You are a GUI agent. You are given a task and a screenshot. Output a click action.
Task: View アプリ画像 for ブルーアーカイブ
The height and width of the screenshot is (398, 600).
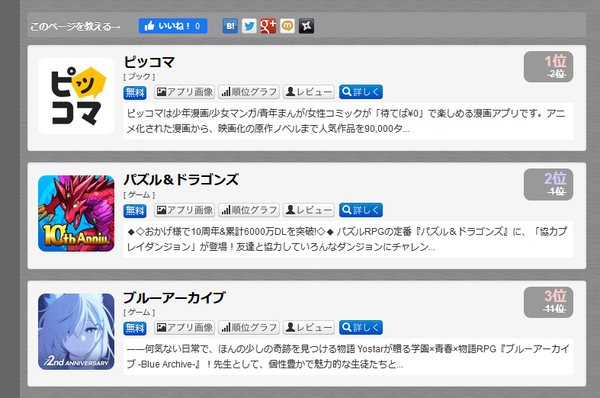(x=184, y=328)
